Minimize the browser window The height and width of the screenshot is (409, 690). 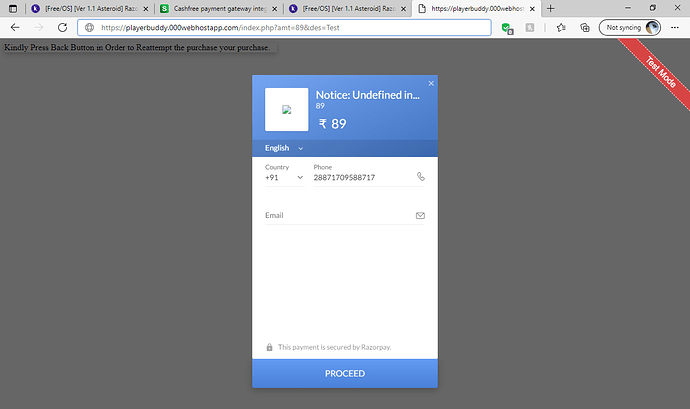click(x=628, y=8)
